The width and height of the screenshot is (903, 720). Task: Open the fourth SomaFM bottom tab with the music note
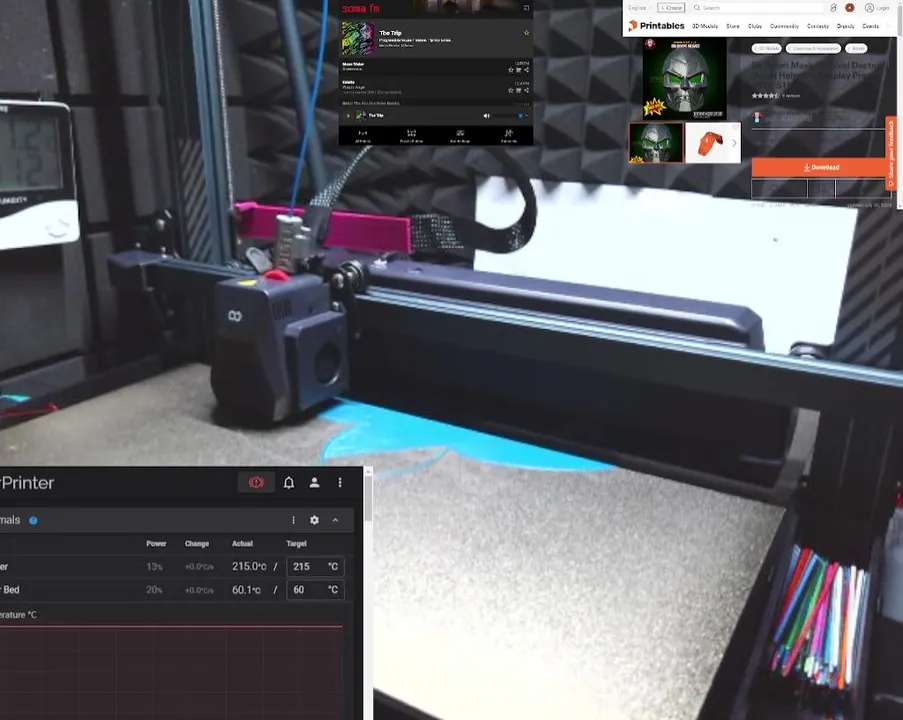point(509,136)
